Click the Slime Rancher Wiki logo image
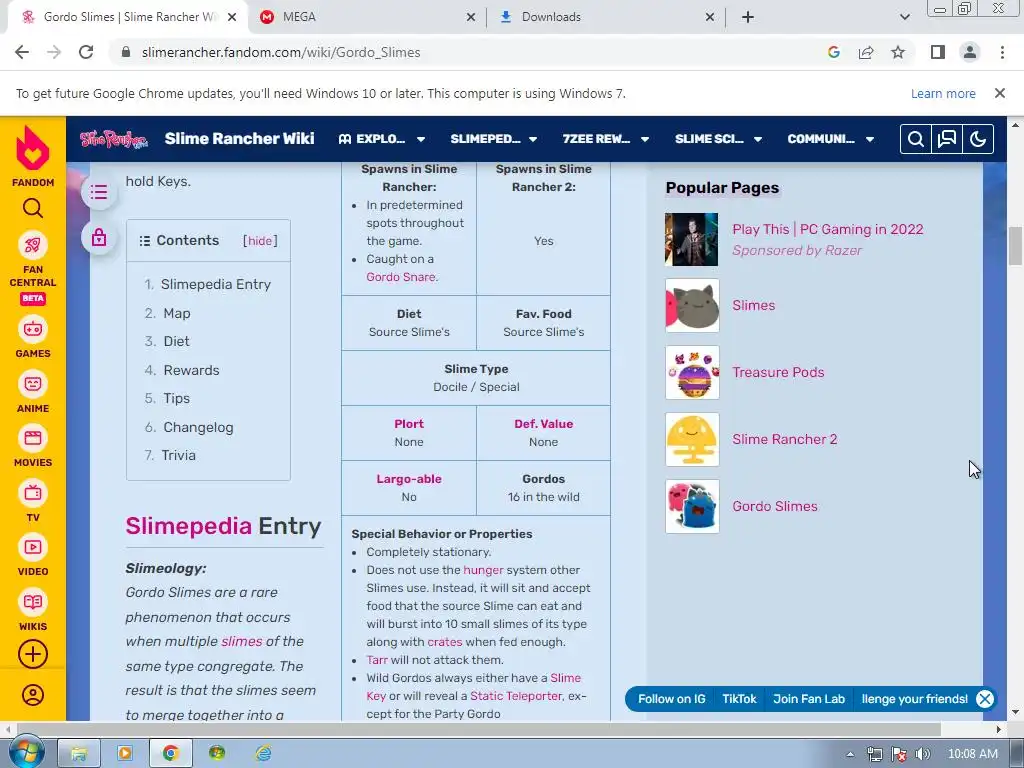This screenshot has height=768, width=1024. click(x=114, y=139)
